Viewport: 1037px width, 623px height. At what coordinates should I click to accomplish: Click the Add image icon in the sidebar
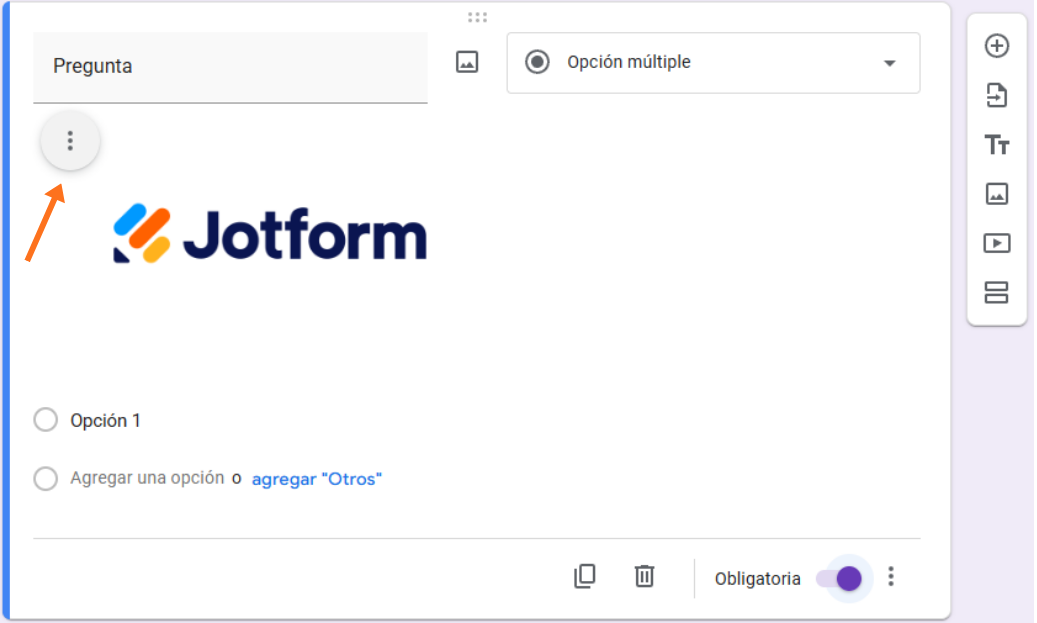(x=997, y=194)
